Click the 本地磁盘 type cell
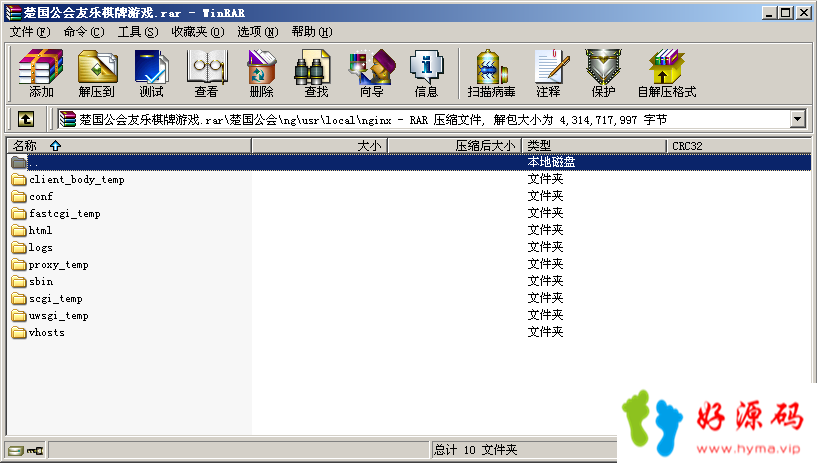 (x=551, y=162)
